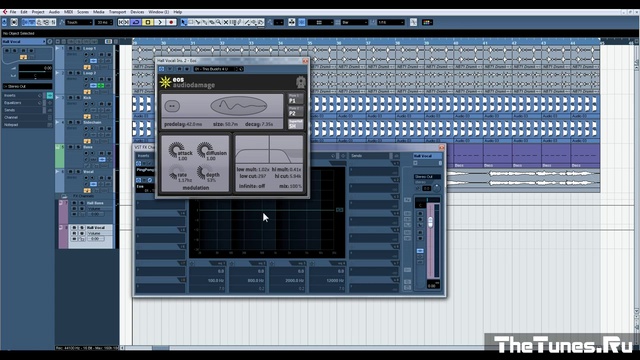Click the Eos decay value
Viewport: 640px width, 360px height.
(259, 124)
